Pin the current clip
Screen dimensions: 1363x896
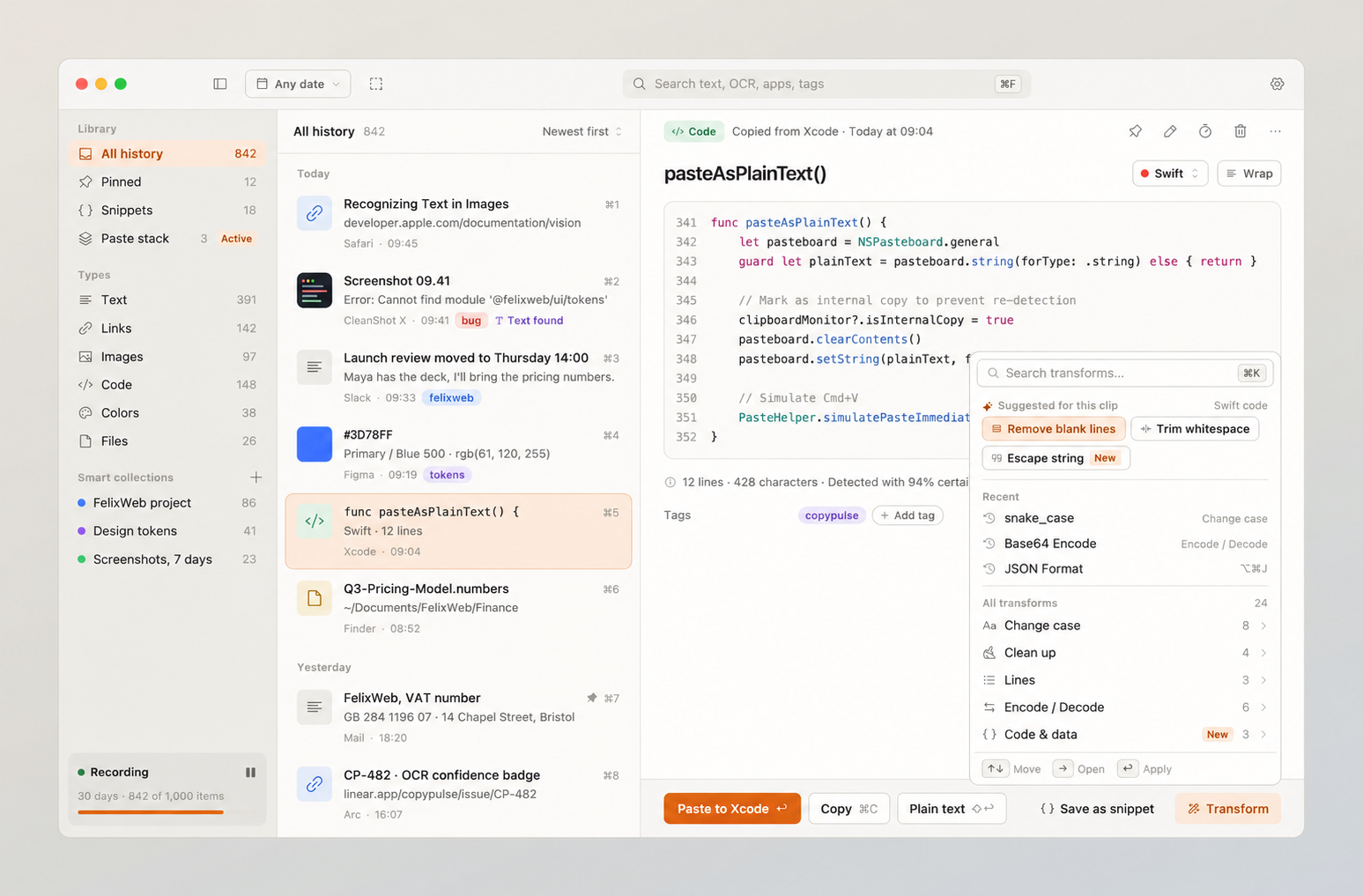tap(1135, 131)
